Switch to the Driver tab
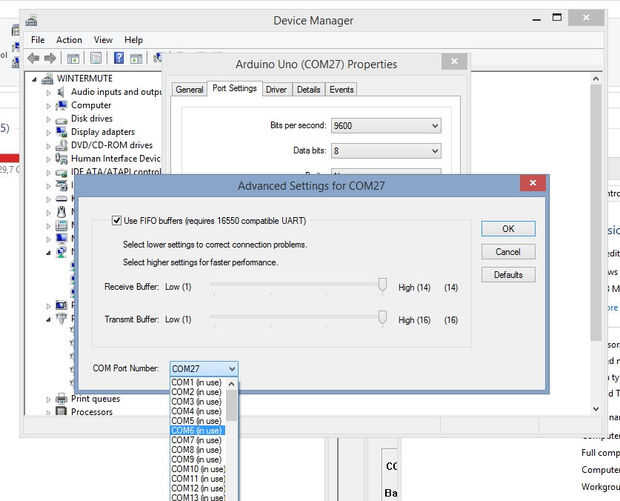This screenshot has height=501, width=620. (276, 90)
